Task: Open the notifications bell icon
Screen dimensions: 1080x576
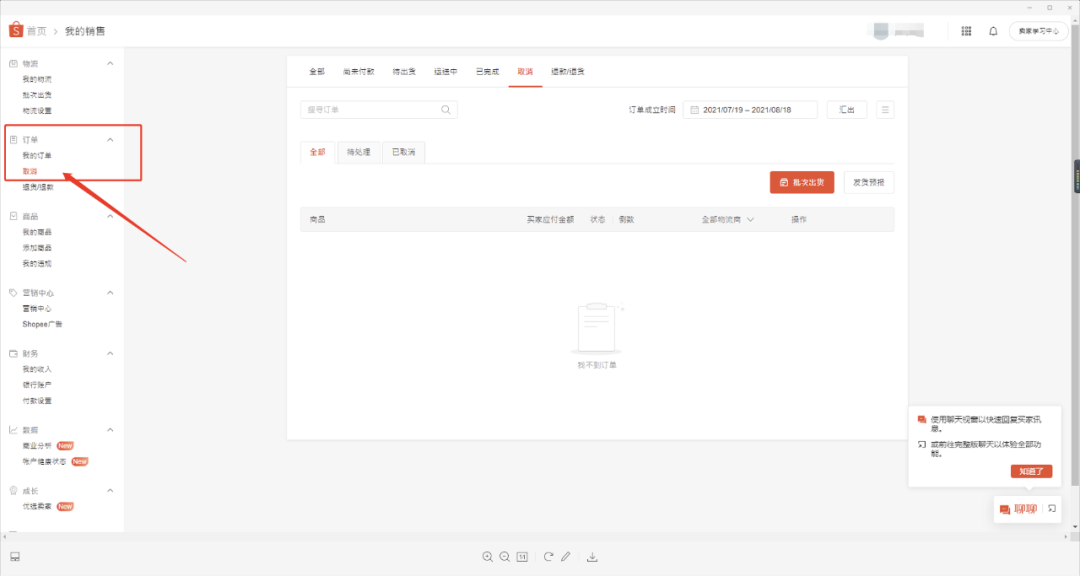Action: (x=992, y=30)
